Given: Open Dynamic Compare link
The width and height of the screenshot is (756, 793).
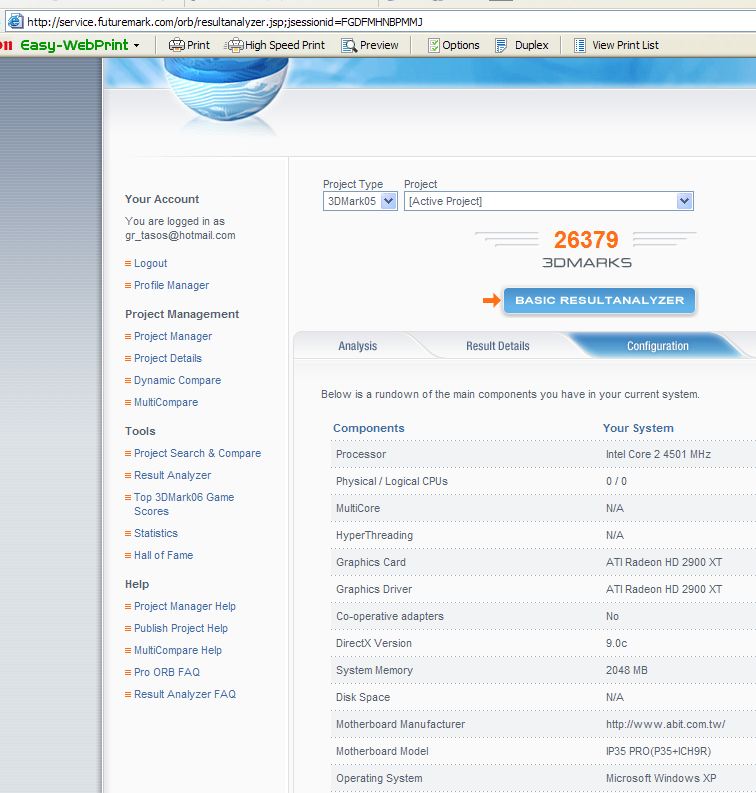Looking at the screenshot, I should [177, 380].
